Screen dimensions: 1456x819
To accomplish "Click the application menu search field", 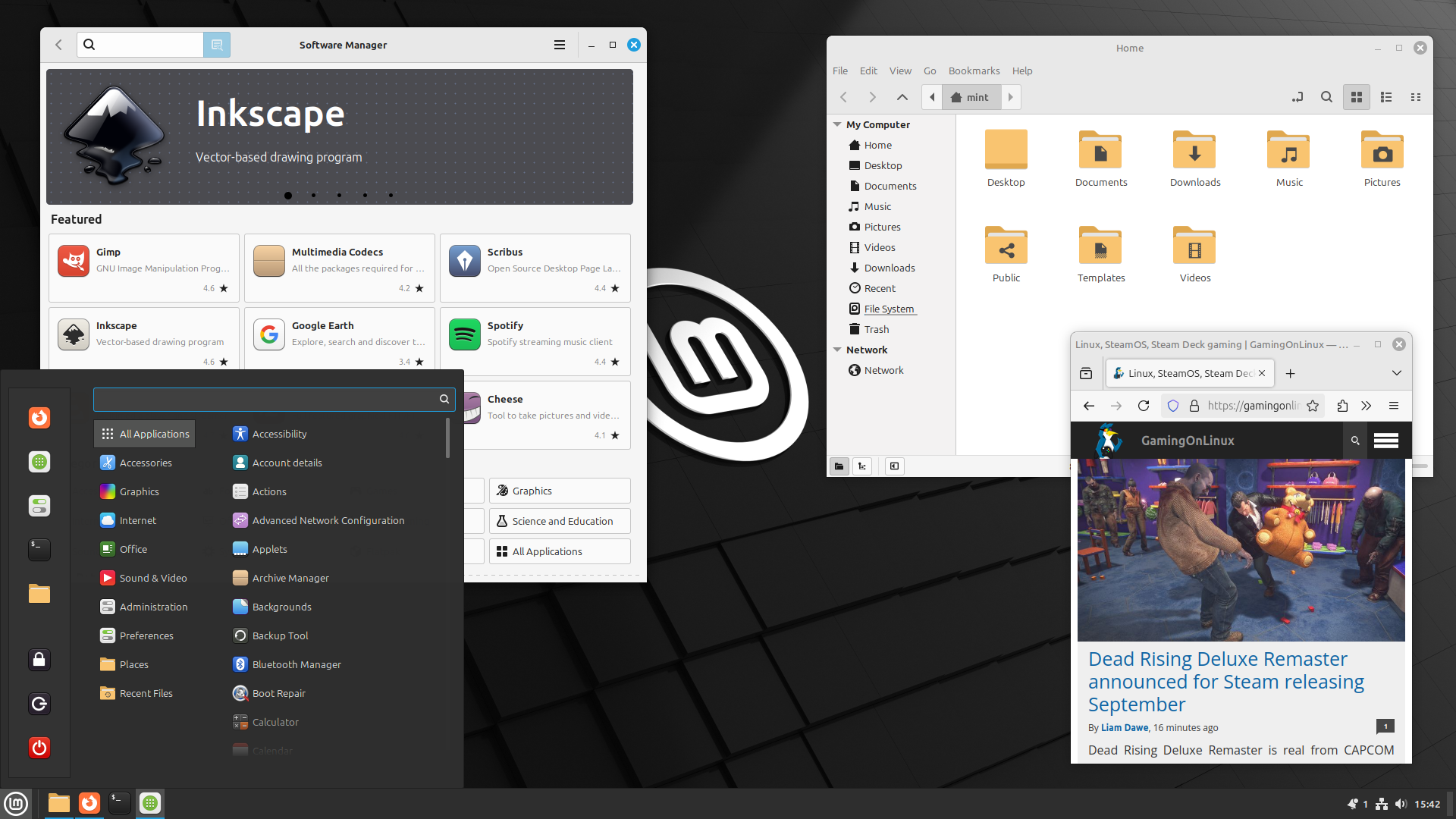I will click(x=265, y=399).
